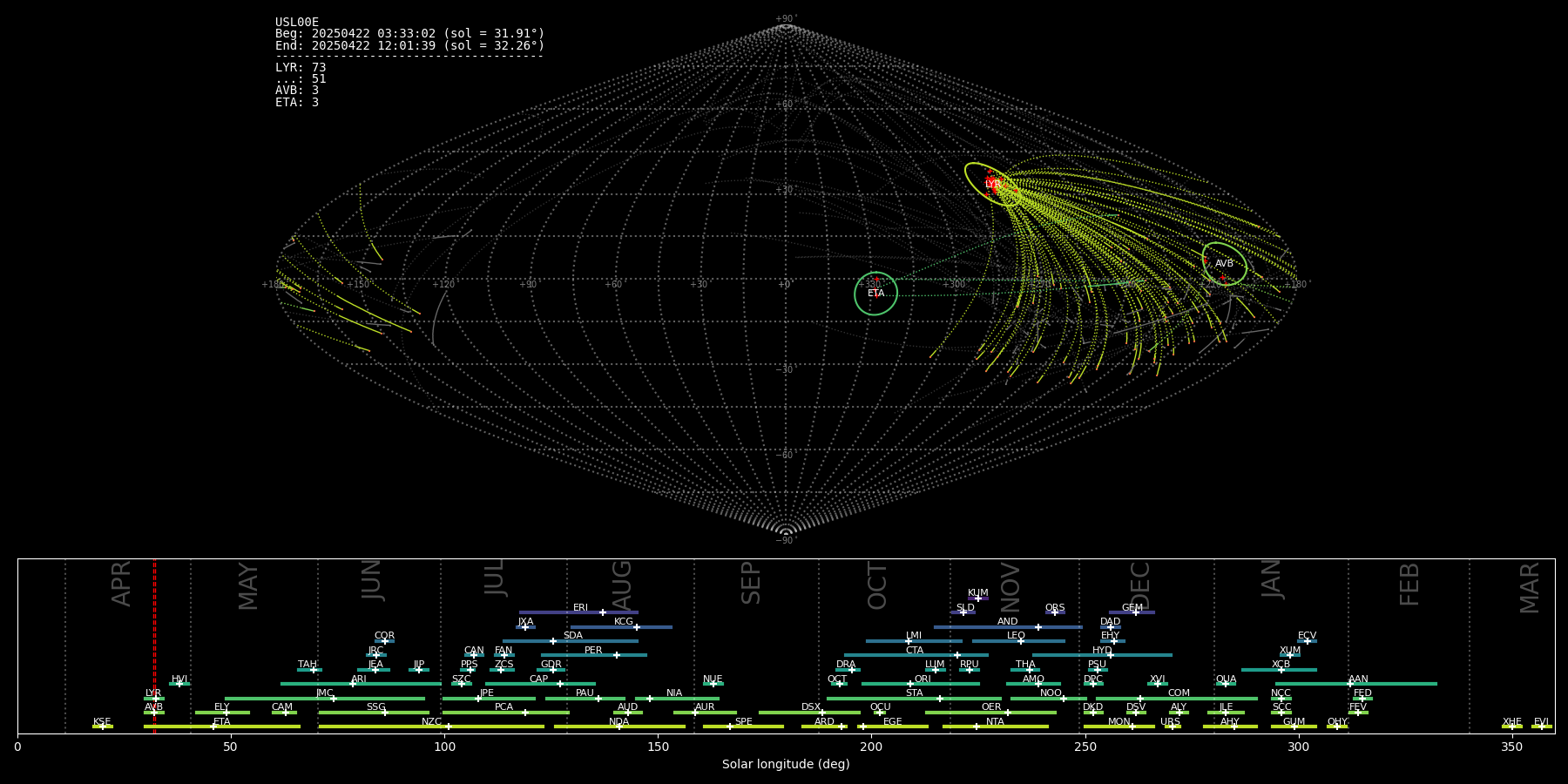This screenshot has height=784, width=1568.
Task: Click the AUG month label on the timeline
Action: tap(622, 585)
